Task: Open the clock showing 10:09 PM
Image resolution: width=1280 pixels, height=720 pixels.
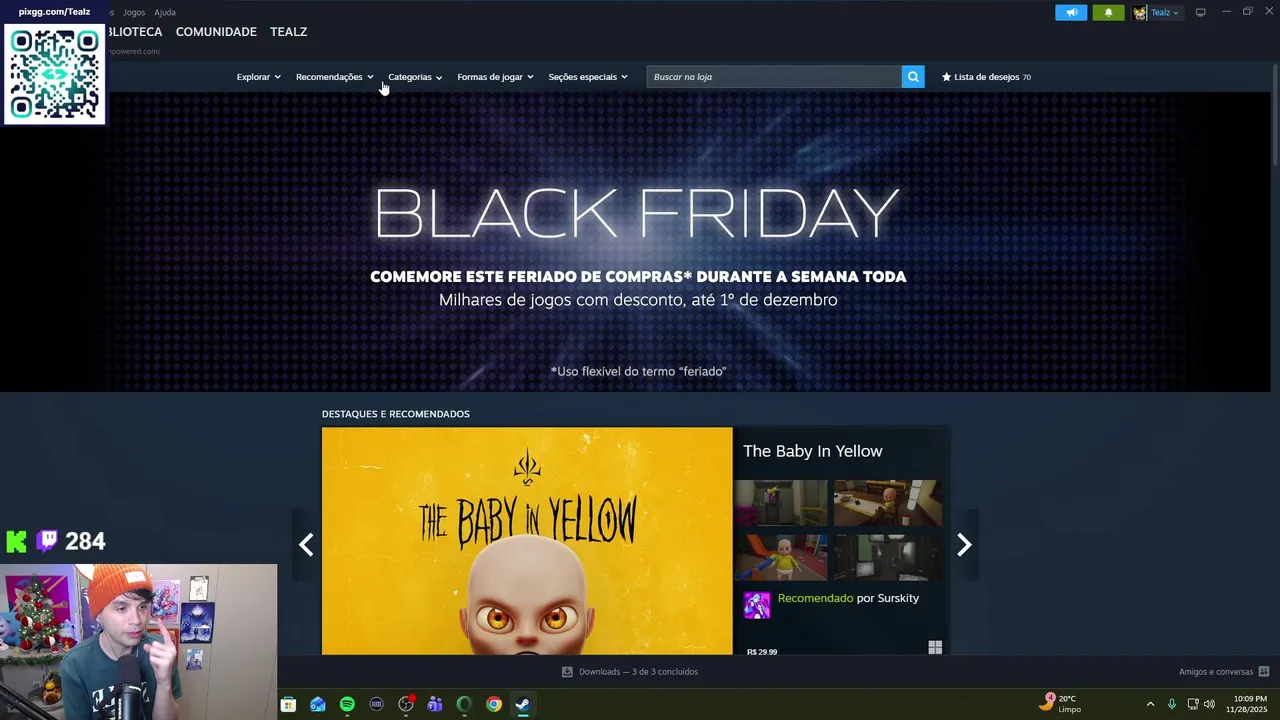Action: (1247, 704)
